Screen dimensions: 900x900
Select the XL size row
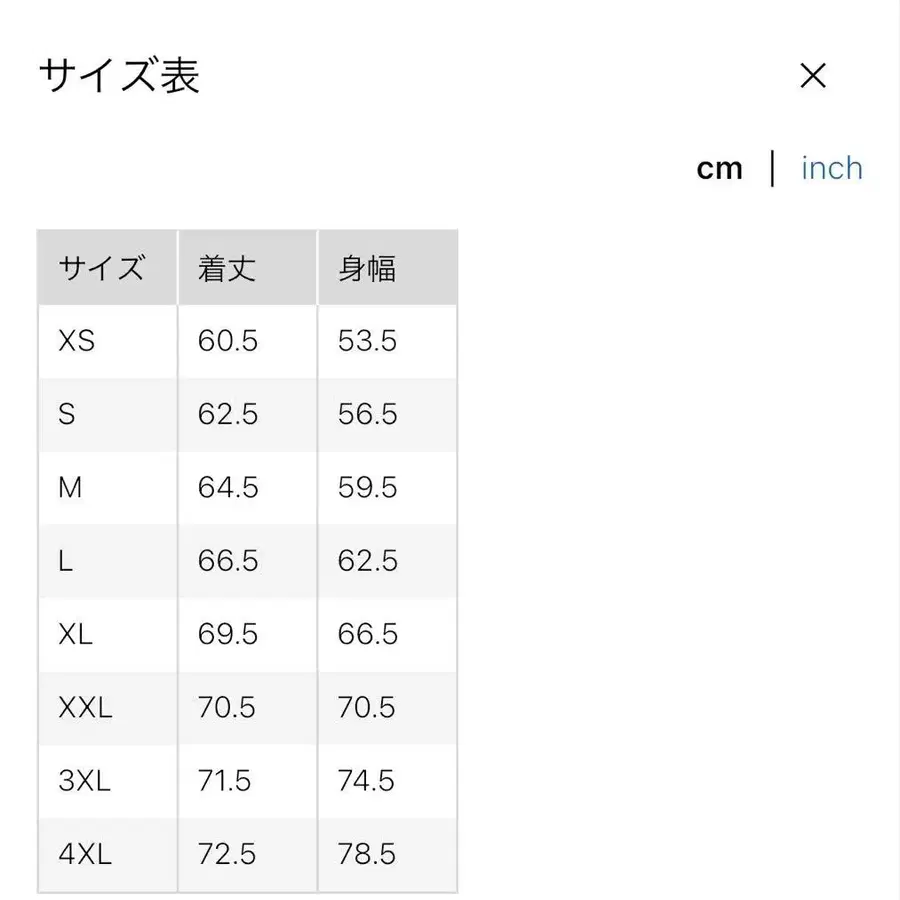click(107, 634)
